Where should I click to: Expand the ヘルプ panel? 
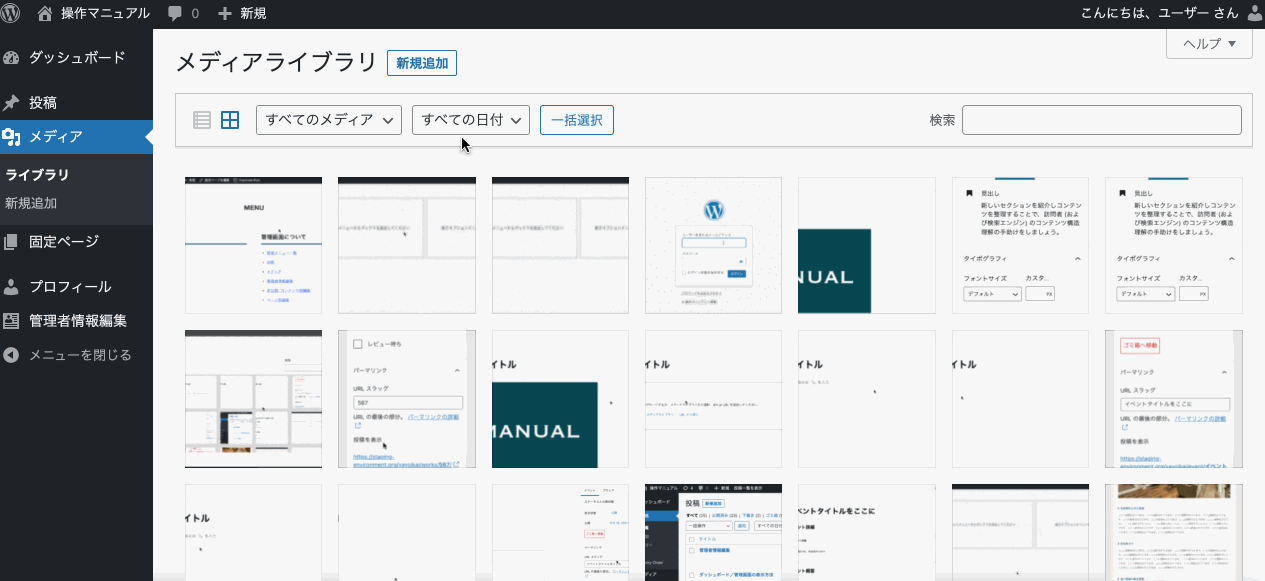1209,44
